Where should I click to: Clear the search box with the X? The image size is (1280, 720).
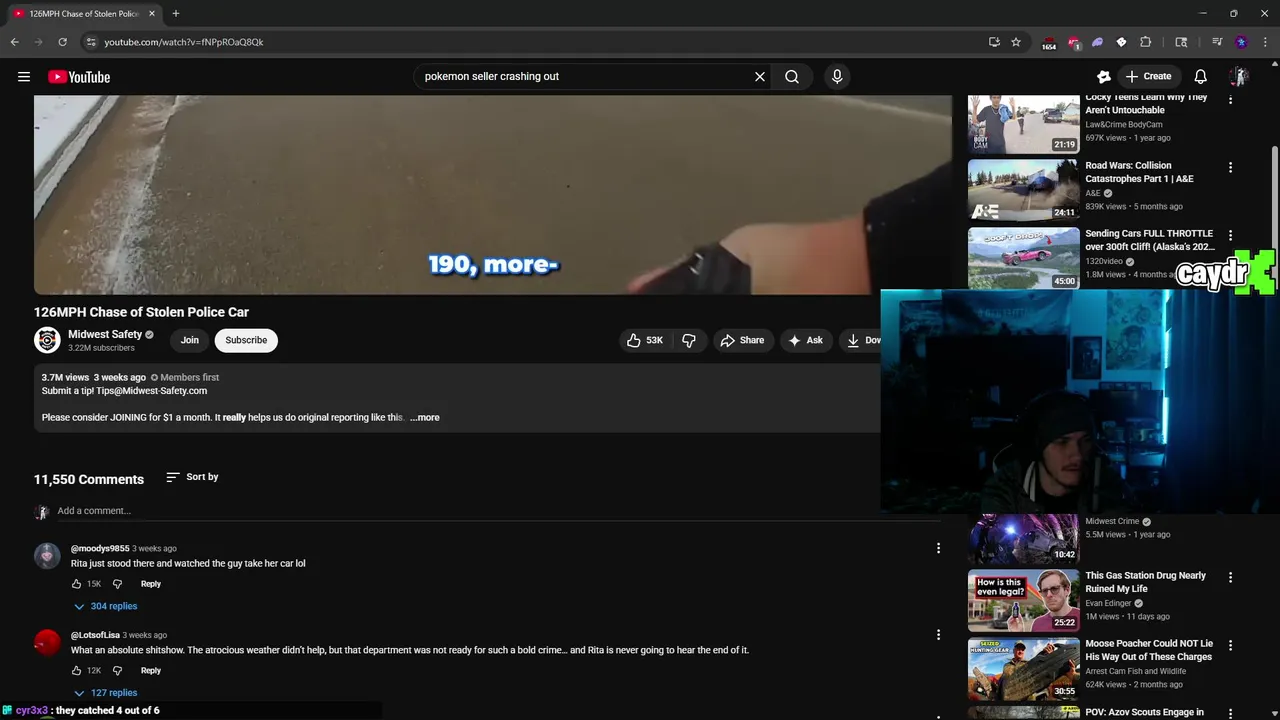click(x=760, y=76)
